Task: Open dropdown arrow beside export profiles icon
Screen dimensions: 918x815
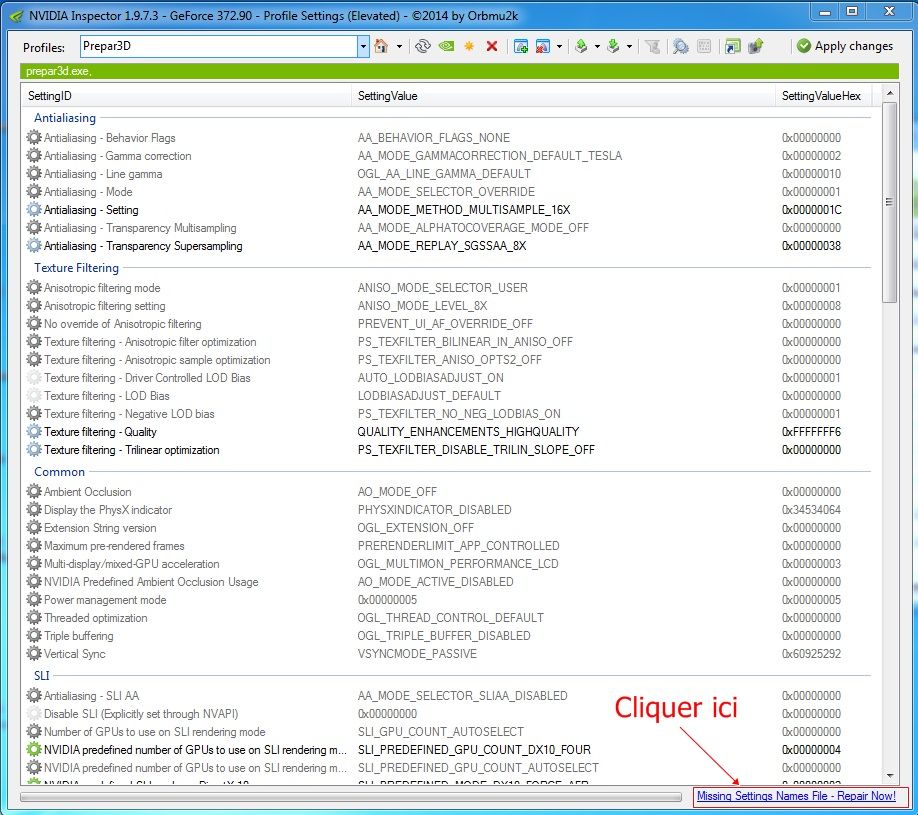Action: pos(597,46)
